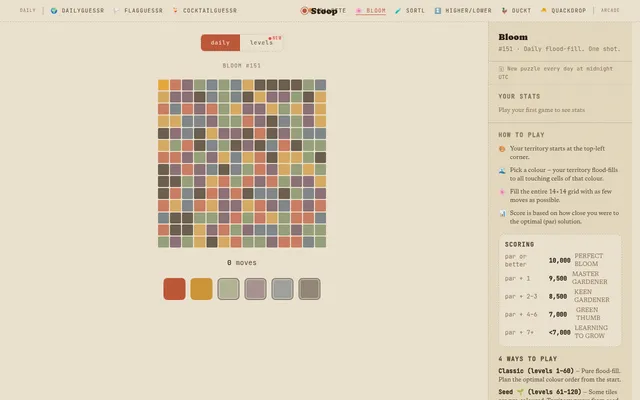
Task: Click the 'LEARNING TO GROW' rank label
Action: click(591, 332)
